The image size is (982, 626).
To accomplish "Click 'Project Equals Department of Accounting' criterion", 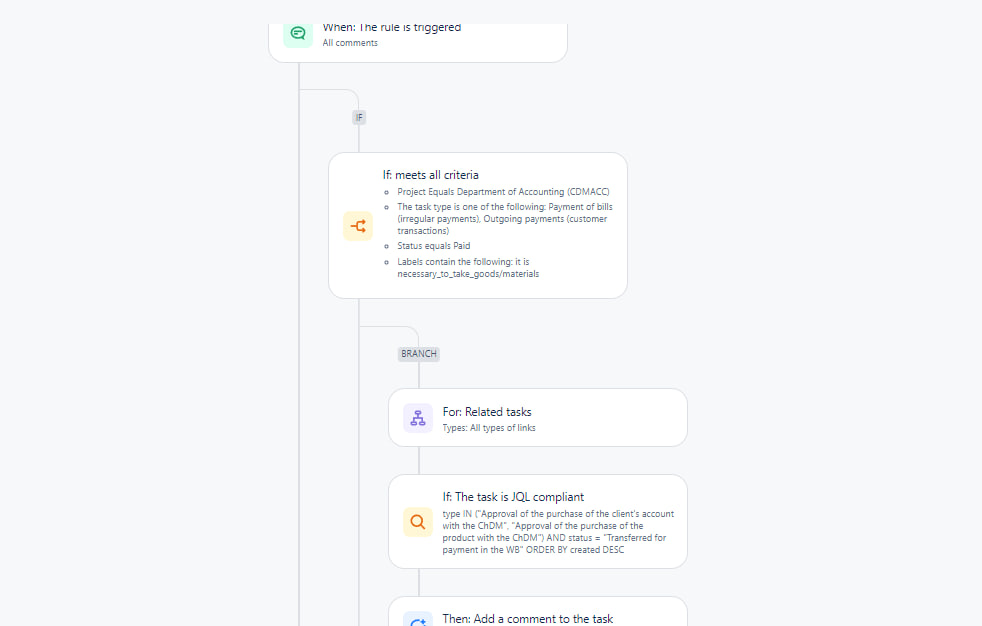I will coord(503,191).
